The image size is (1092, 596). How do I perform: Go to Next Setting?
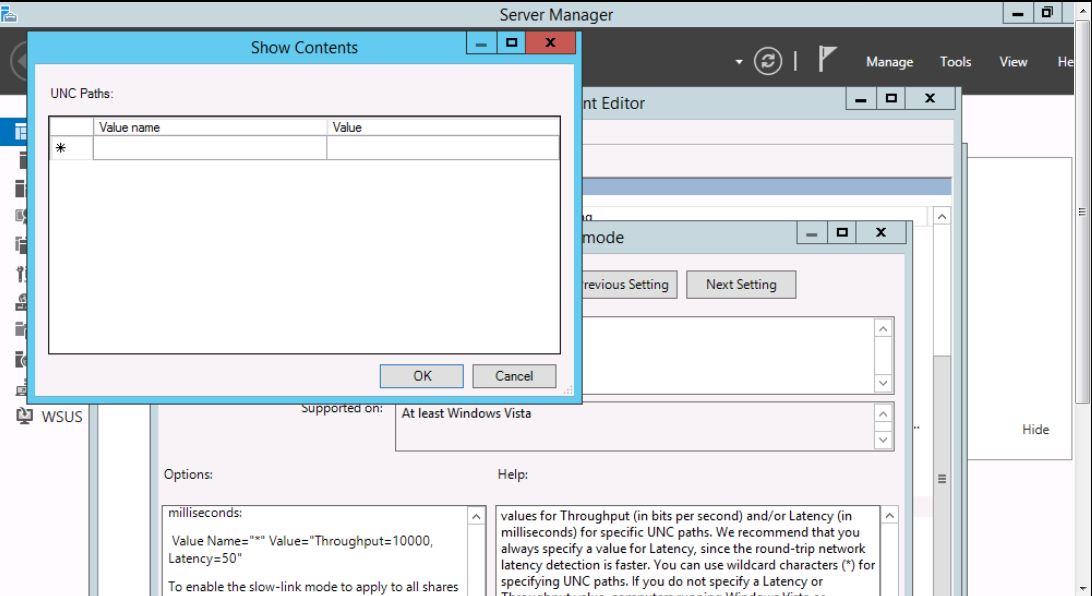tap(740, 284)
